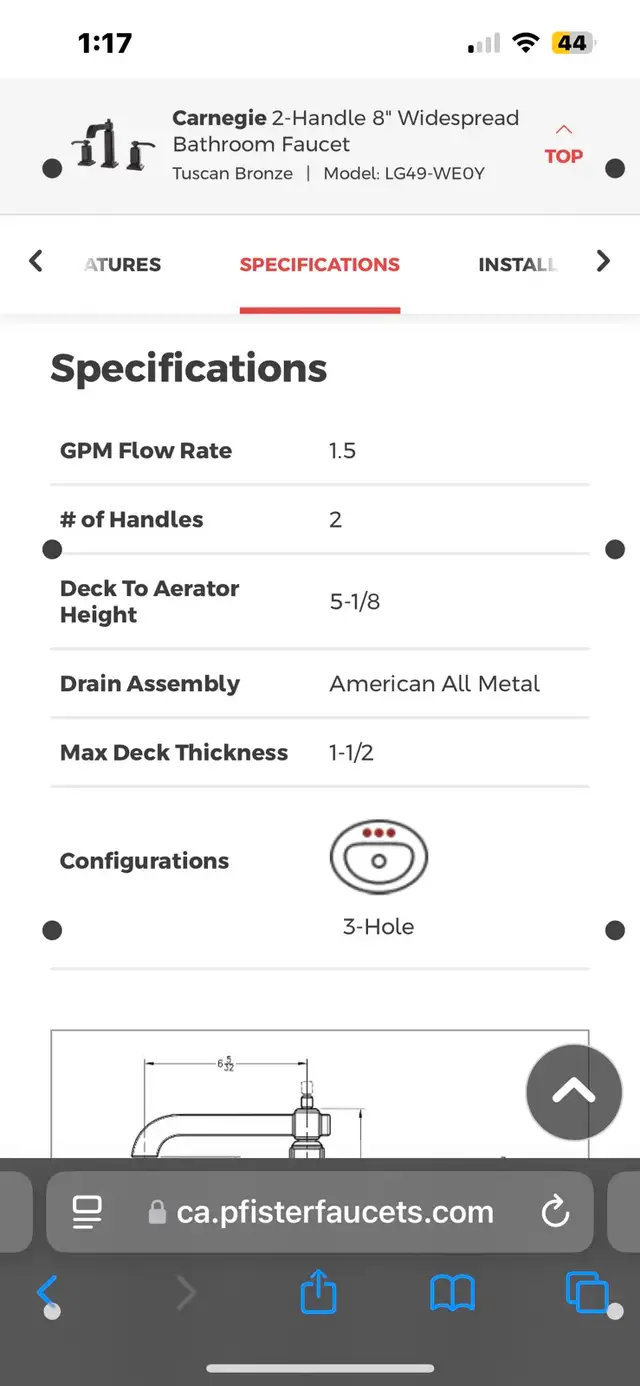The width and height of the screenshot is (640, 1386).
Task: Tap the battery indicator in status bar
Action: point(574,43)
